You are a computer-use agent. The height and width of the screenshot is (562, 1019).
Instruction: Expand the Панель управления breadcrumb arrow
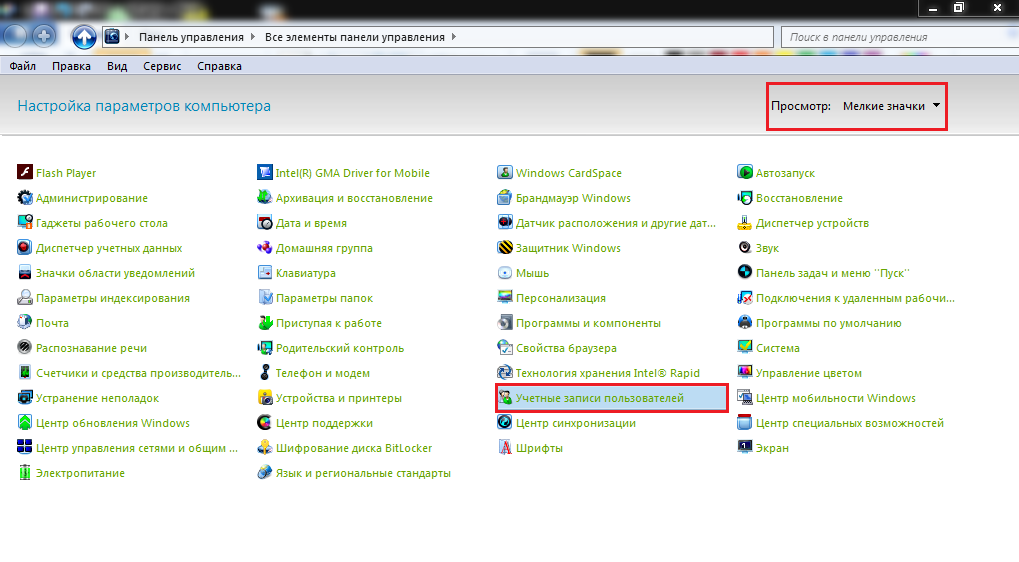point(253,37)
